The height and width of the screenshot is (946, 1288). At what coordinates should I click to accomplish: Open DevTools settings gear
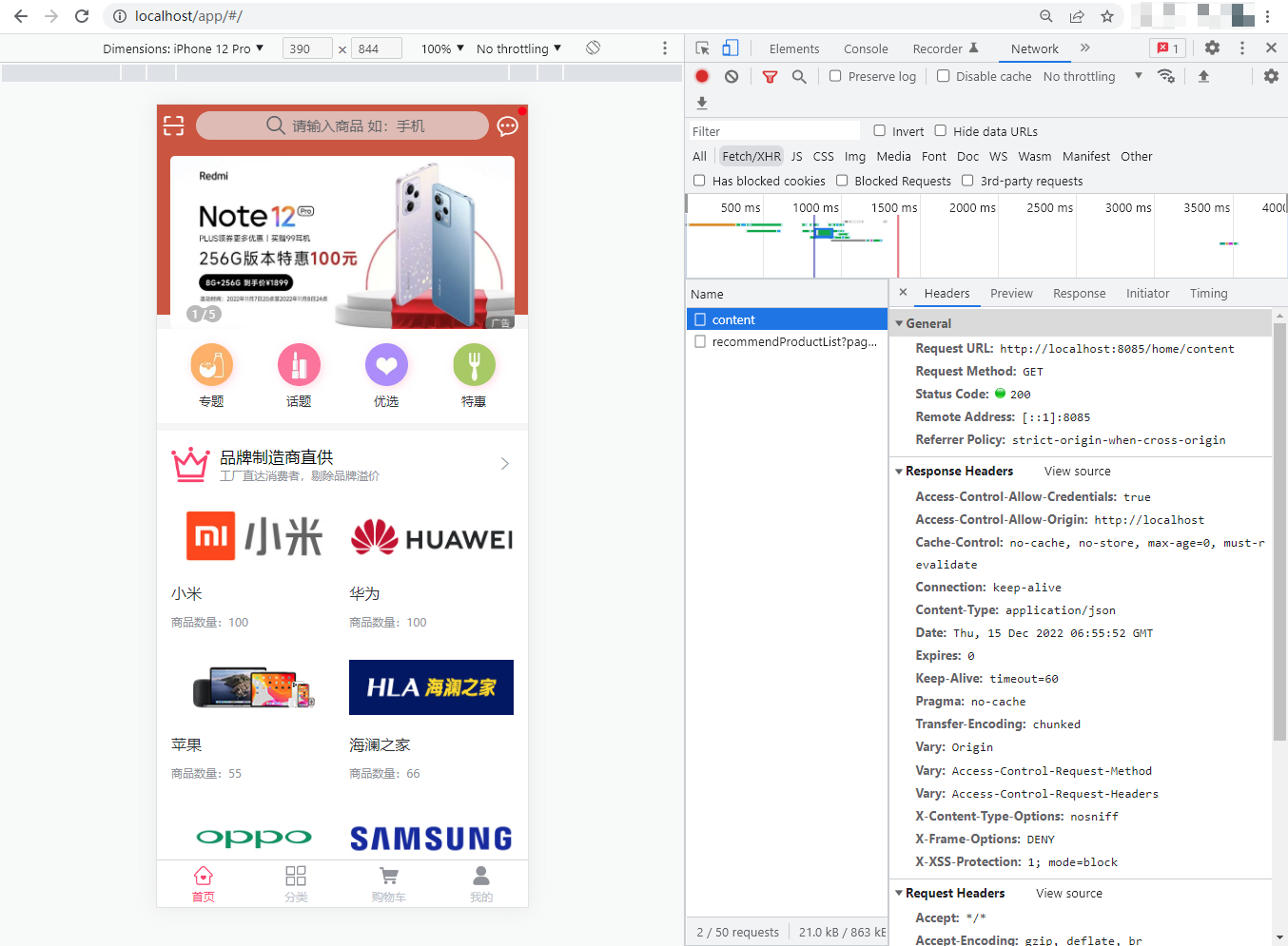pos(1212,48)
